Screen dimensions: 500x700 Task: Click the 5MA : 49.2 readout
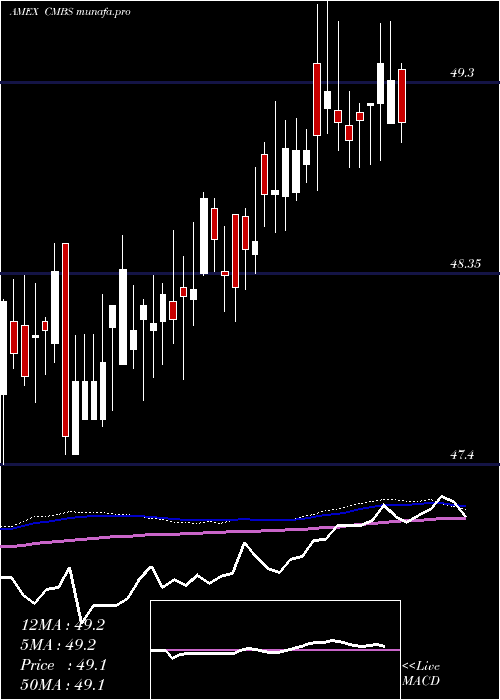click(58, 645)
